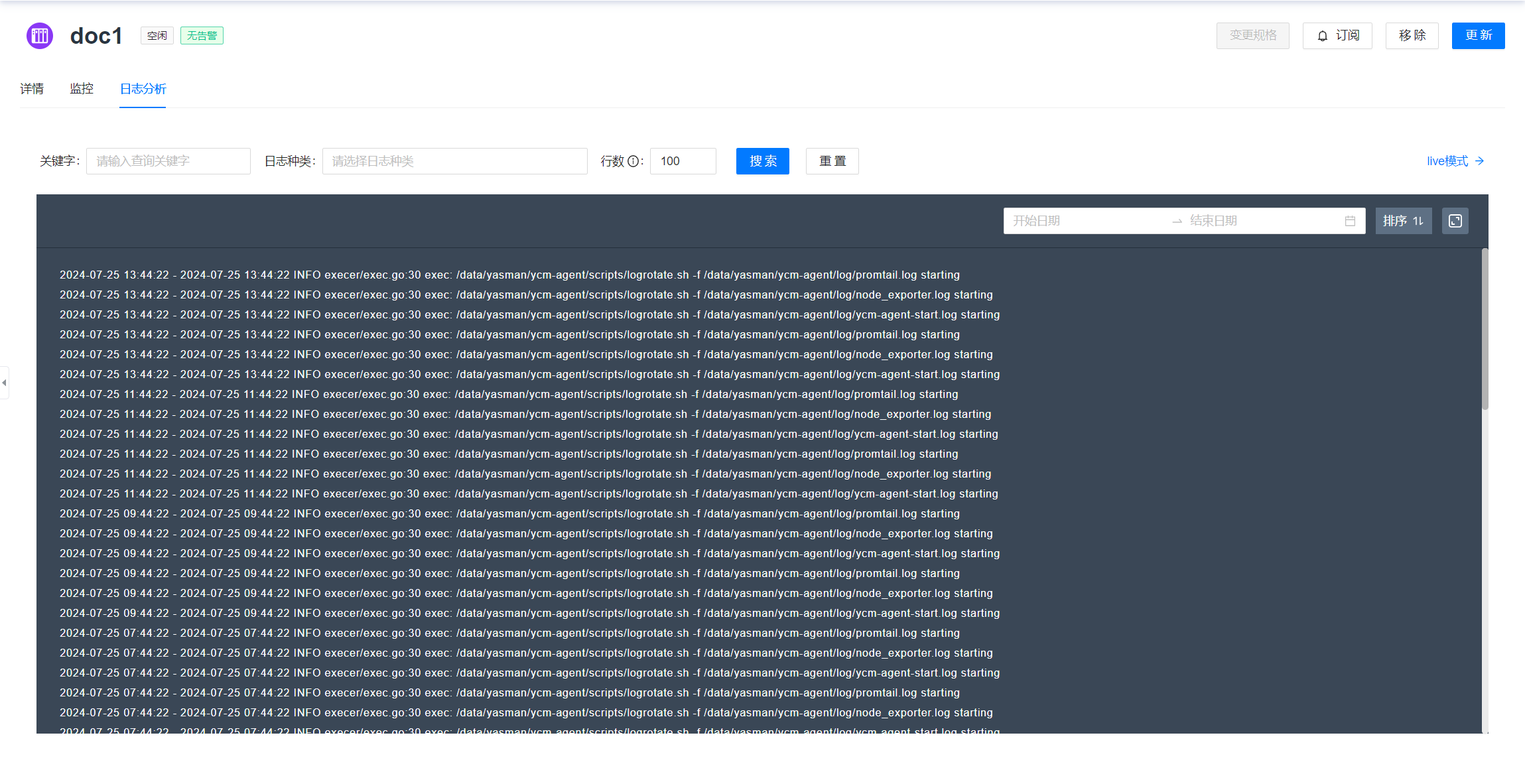Open the 日志种类 log type dropdown

(454, 161)
